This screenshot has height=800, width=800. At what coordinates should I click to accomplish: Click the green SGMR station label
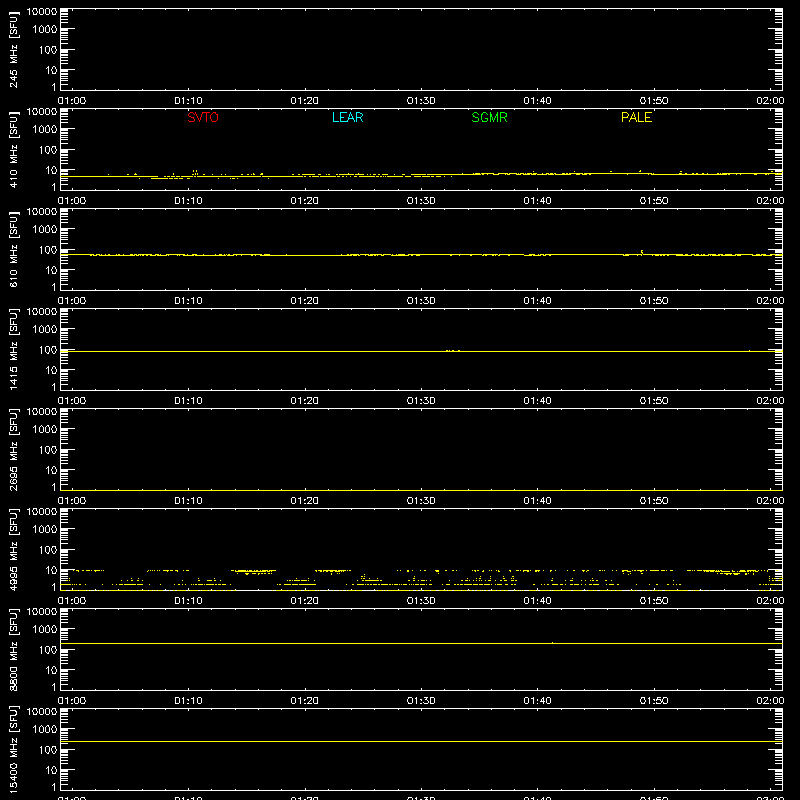(489, 117)
